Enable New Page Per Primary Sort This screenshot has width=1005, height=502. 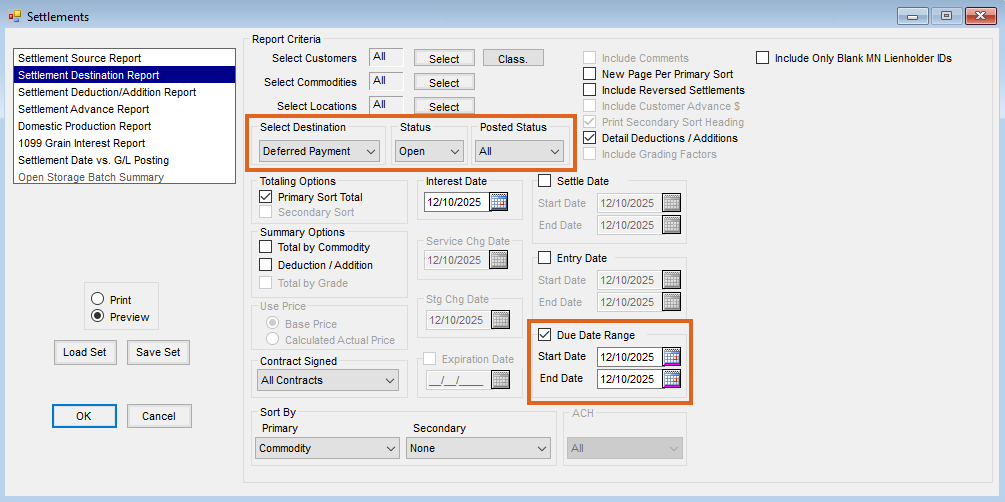(589, 74)
